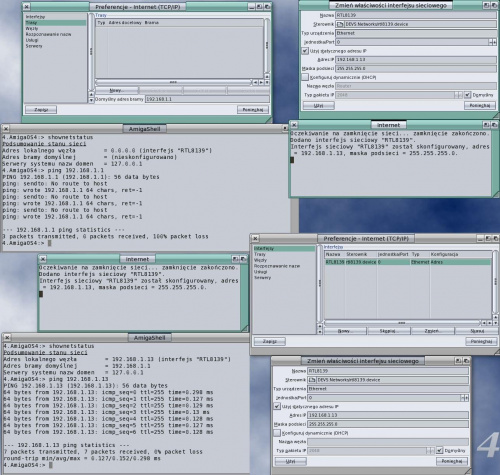Viewport: 500px width, 475px height.
Task: Click 'Użyj' button in Router-named interface dialog
Action: pos(318,106)
